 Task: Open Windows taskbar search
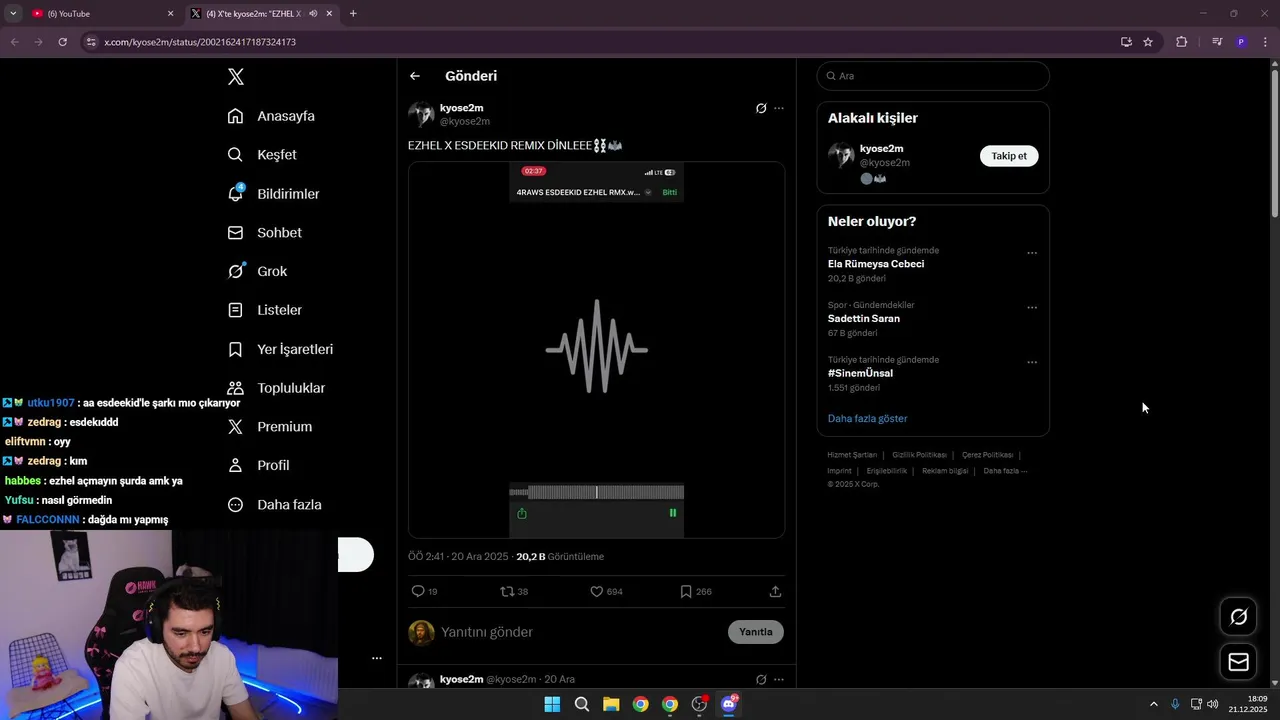(581, 704)
